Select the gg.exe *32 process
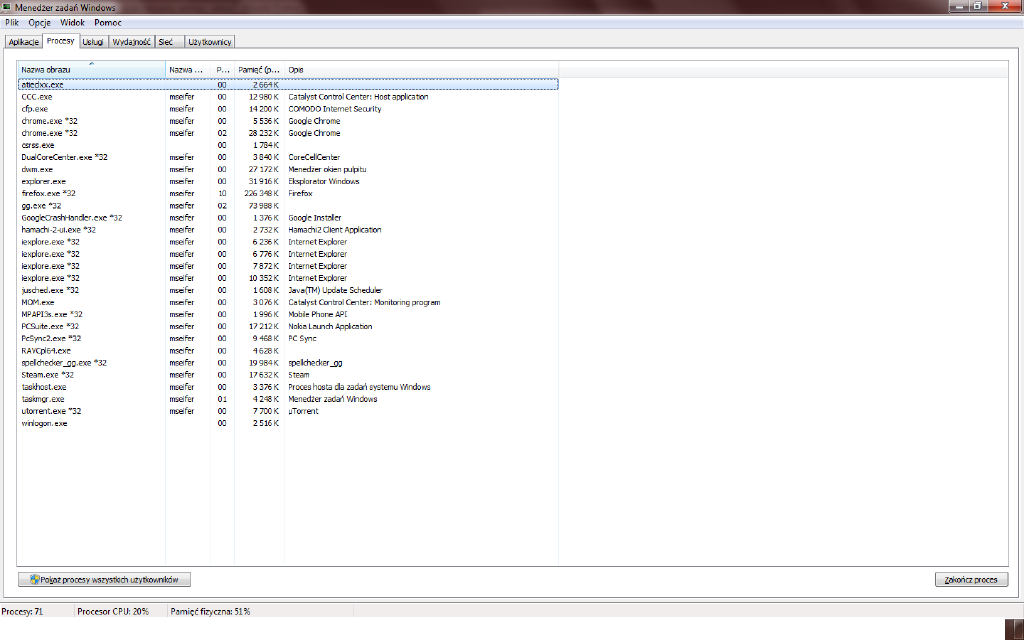Viewport: 1024px width, 640px height. pos(288,206)
